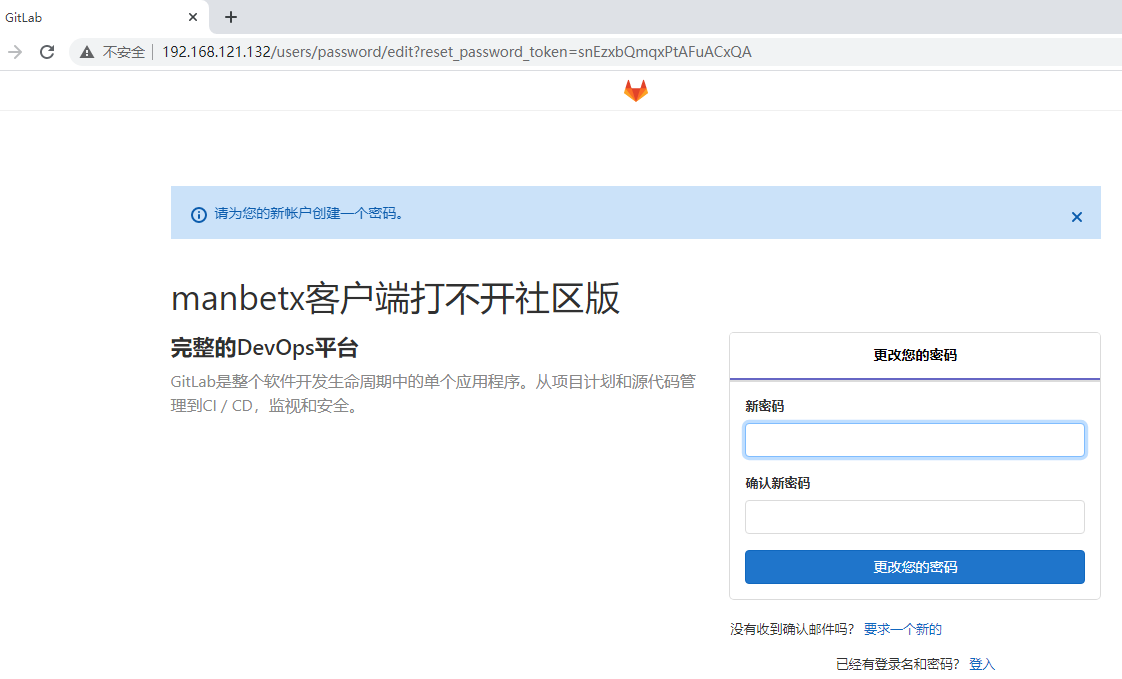Image resolution: width=1122 pixels, height=679 pixels.
Task: Click the 完整的DevOps平台 subheading
Action: (x=264, y=348)
